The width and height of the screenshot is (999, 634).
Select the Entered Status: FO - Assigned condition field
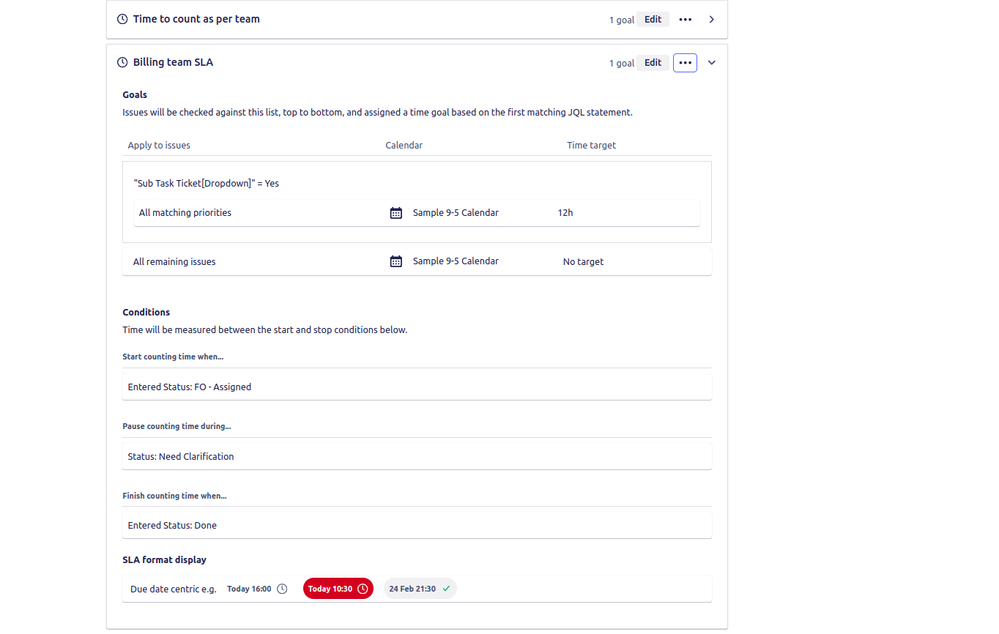(x=417, y=386)
